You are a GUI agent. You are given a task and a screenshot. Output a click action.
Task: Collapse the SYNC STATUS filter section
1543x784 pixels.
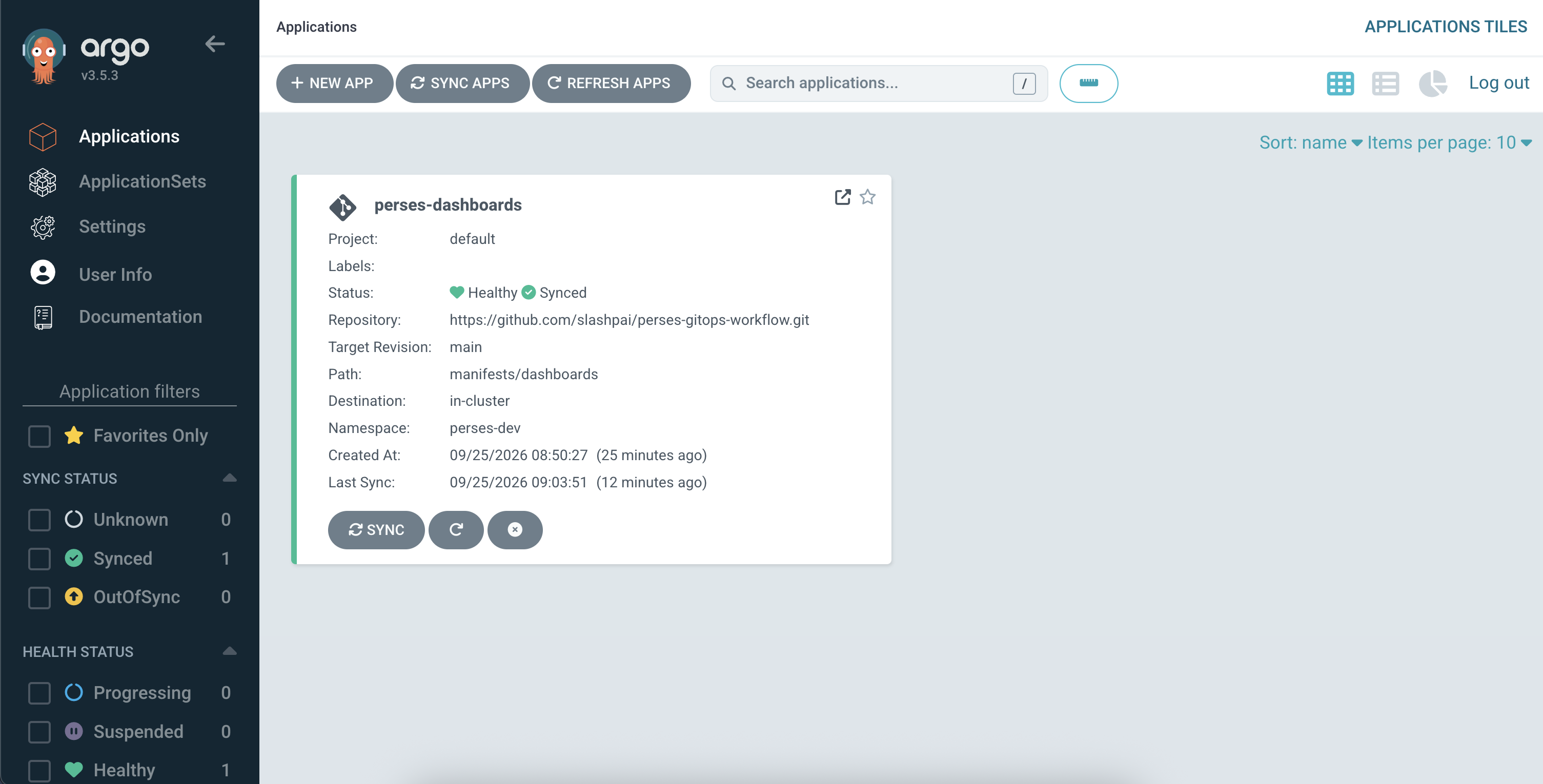point(230,478)
